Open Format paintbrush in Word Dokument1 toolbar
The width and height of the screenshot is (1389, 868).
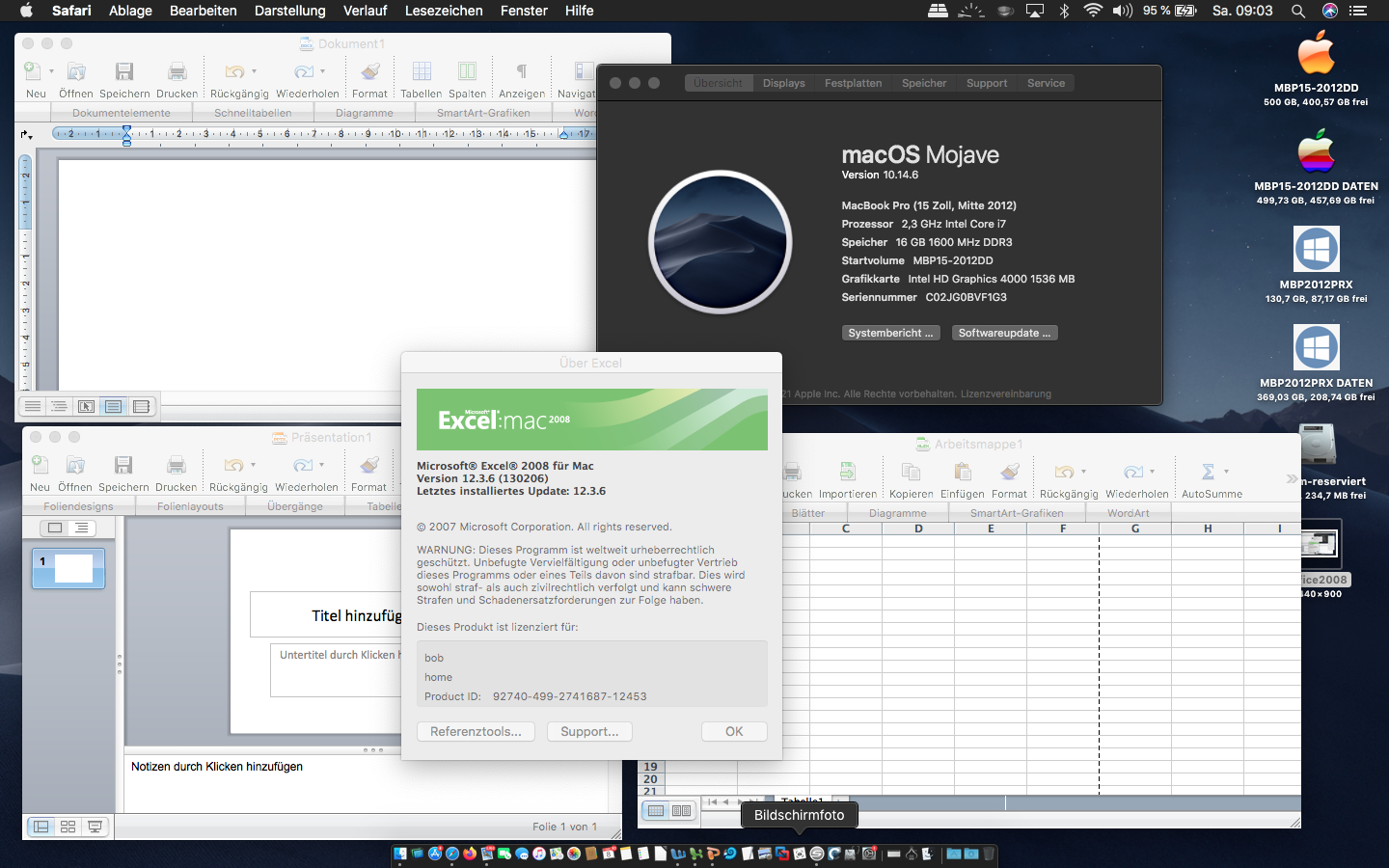(x=370, y=71)
